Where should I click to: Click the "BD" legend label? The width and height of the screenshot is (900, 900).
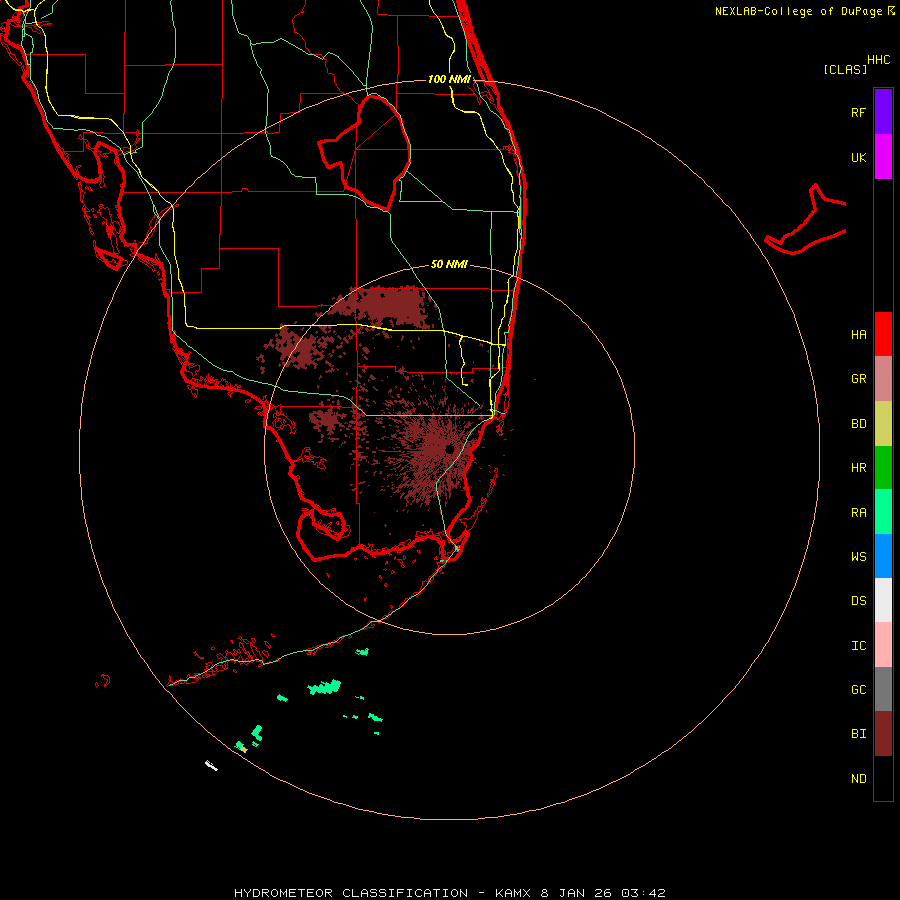click(x=858, y=424)
